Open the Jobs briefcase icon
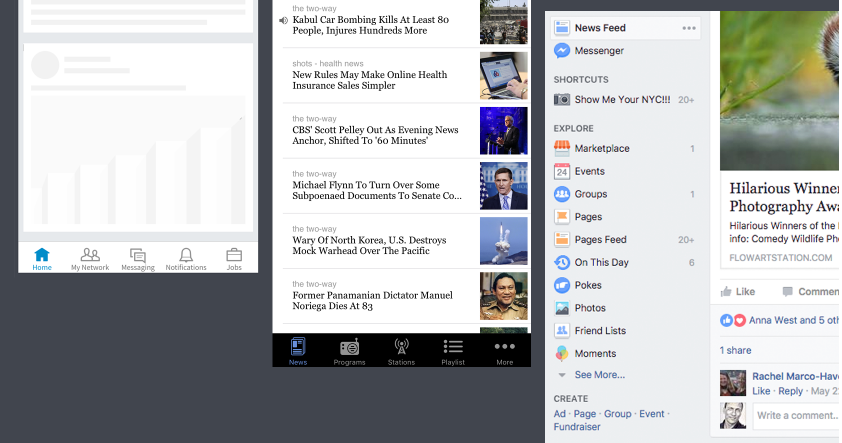The height and width of the screenshot is (443, 842). [234, 255]
